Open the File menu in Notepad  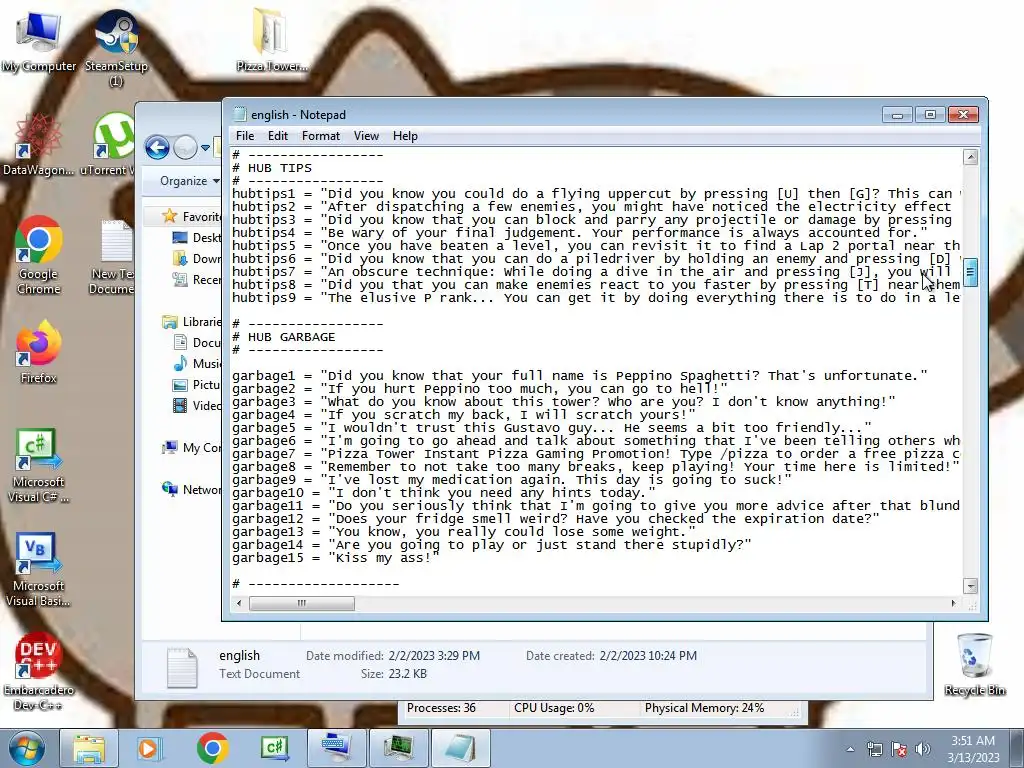point(245,136)
